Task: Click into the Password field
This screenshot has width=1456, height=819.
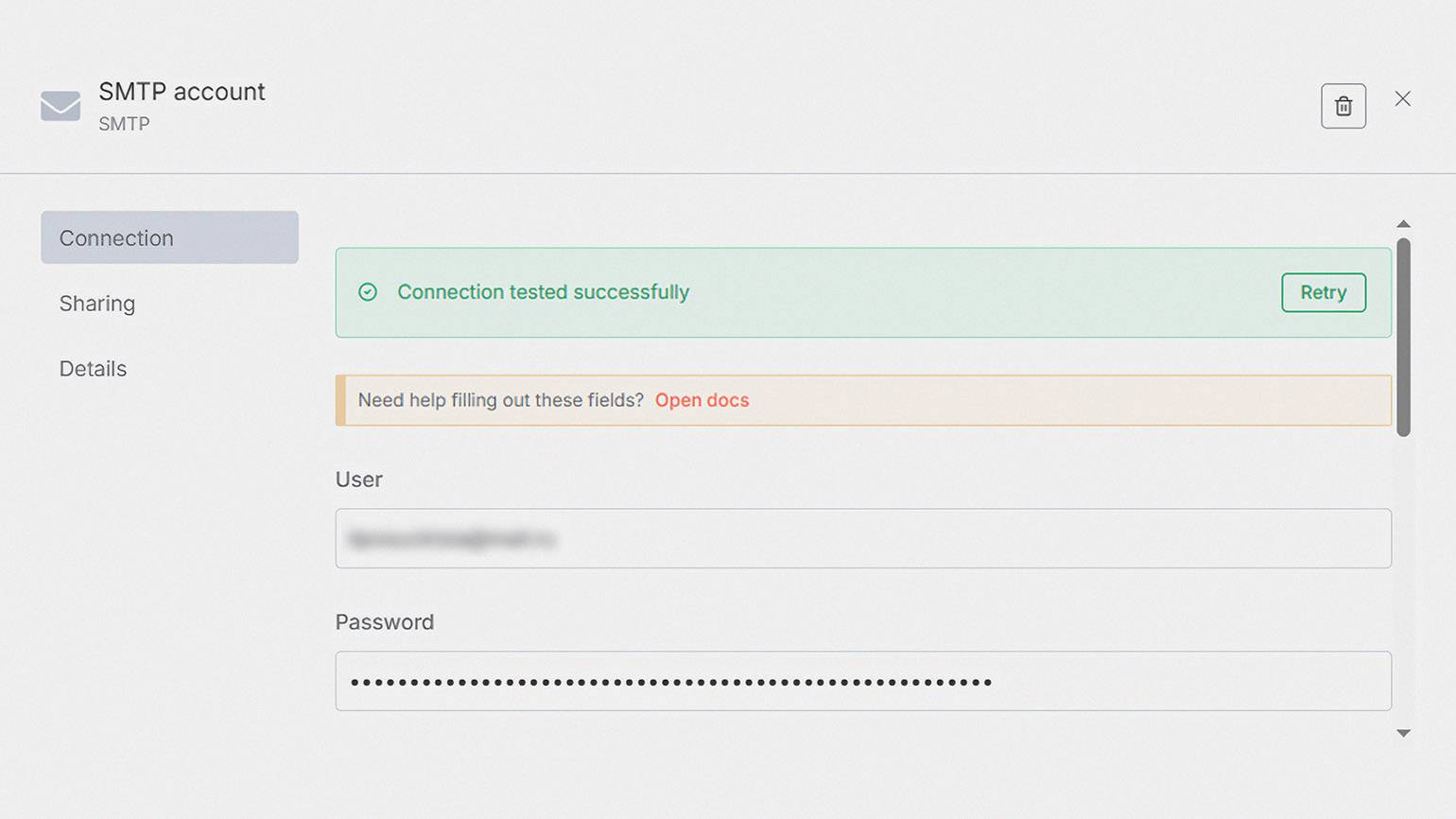Action: pyautogui.click(x=862, y=681)
